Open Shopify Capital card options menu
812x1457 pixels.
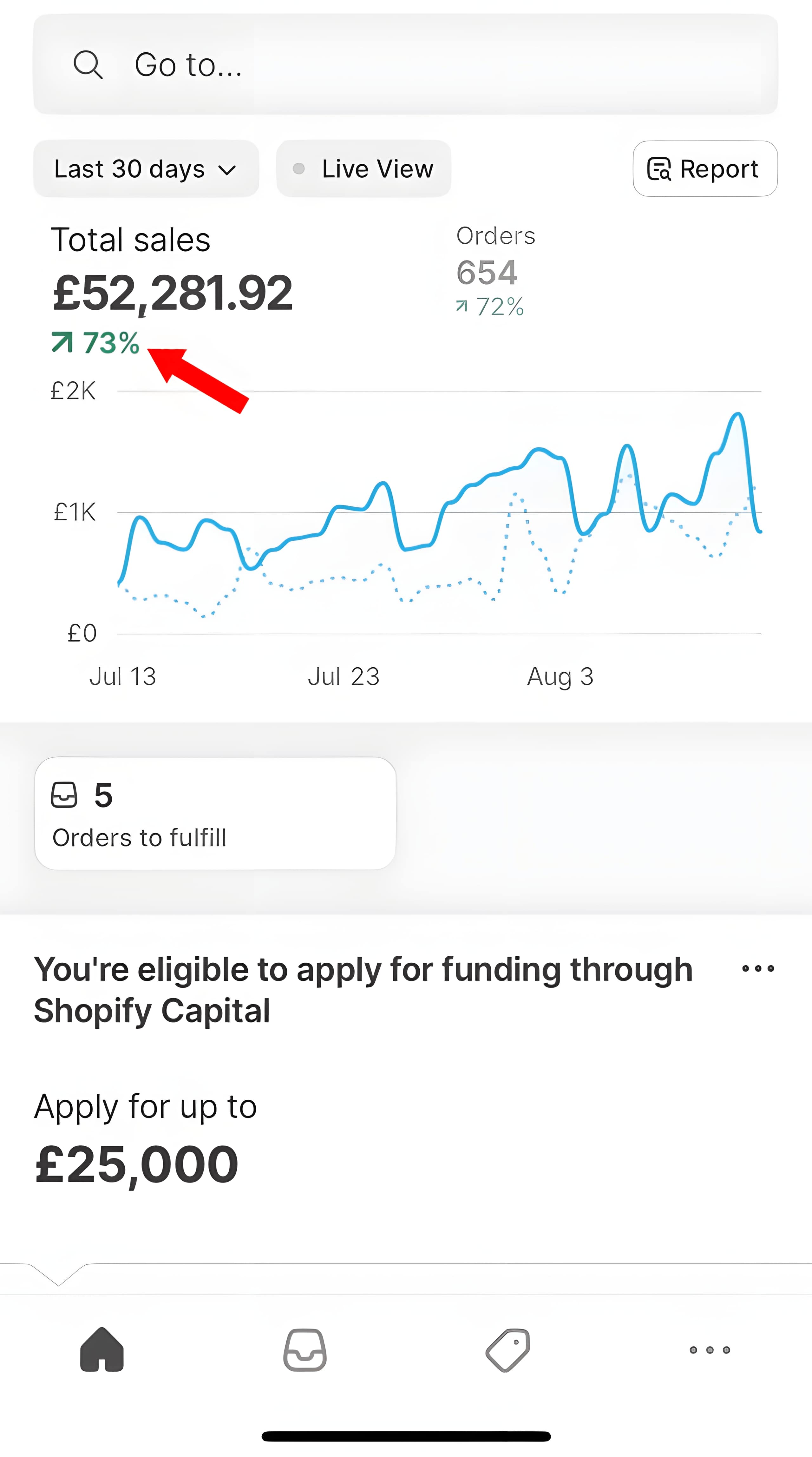758,968
